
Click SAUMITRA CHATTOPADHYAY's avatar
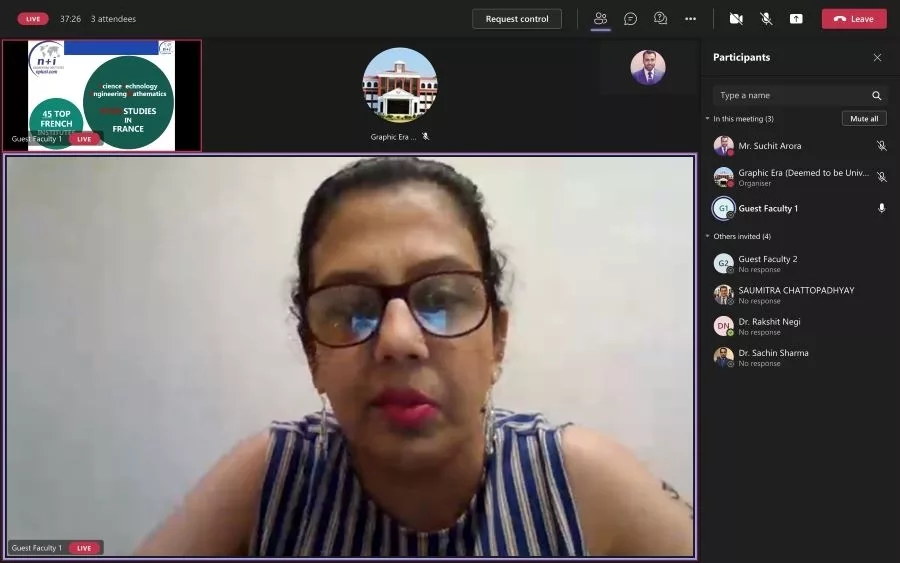click(723, 295)
